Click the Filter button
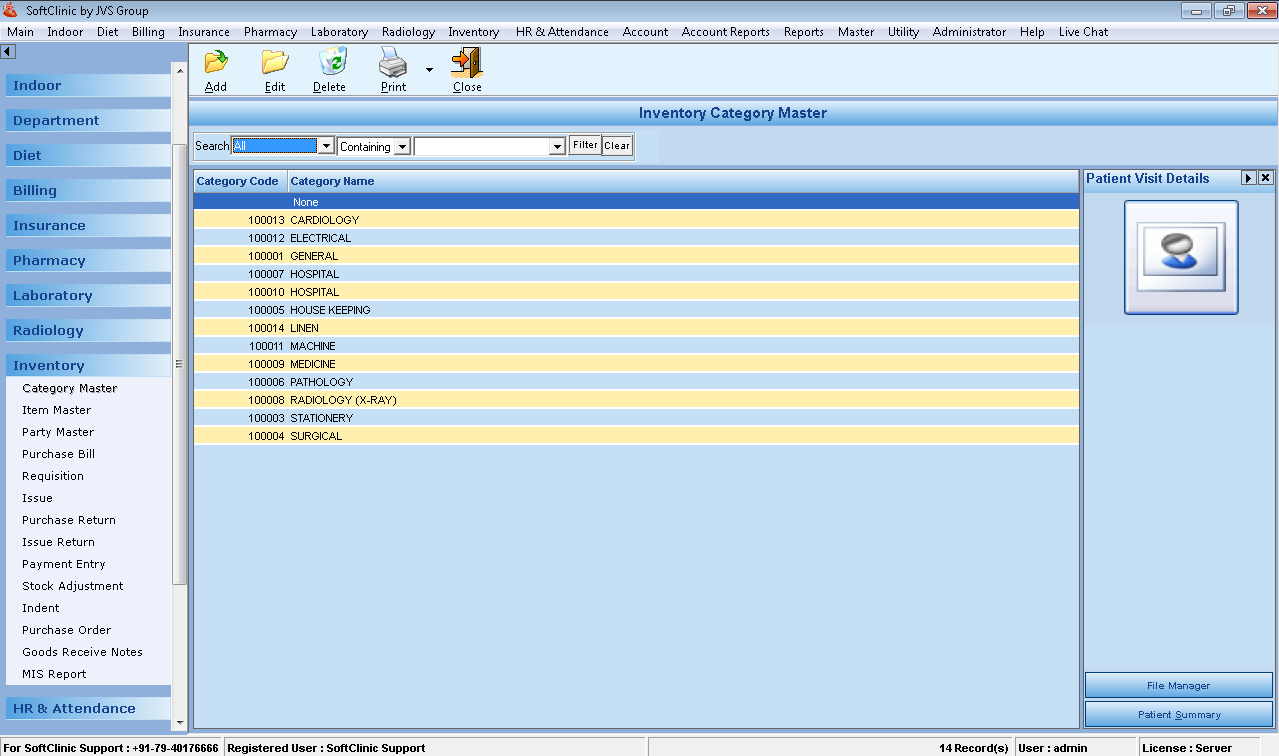 (585, 145)
